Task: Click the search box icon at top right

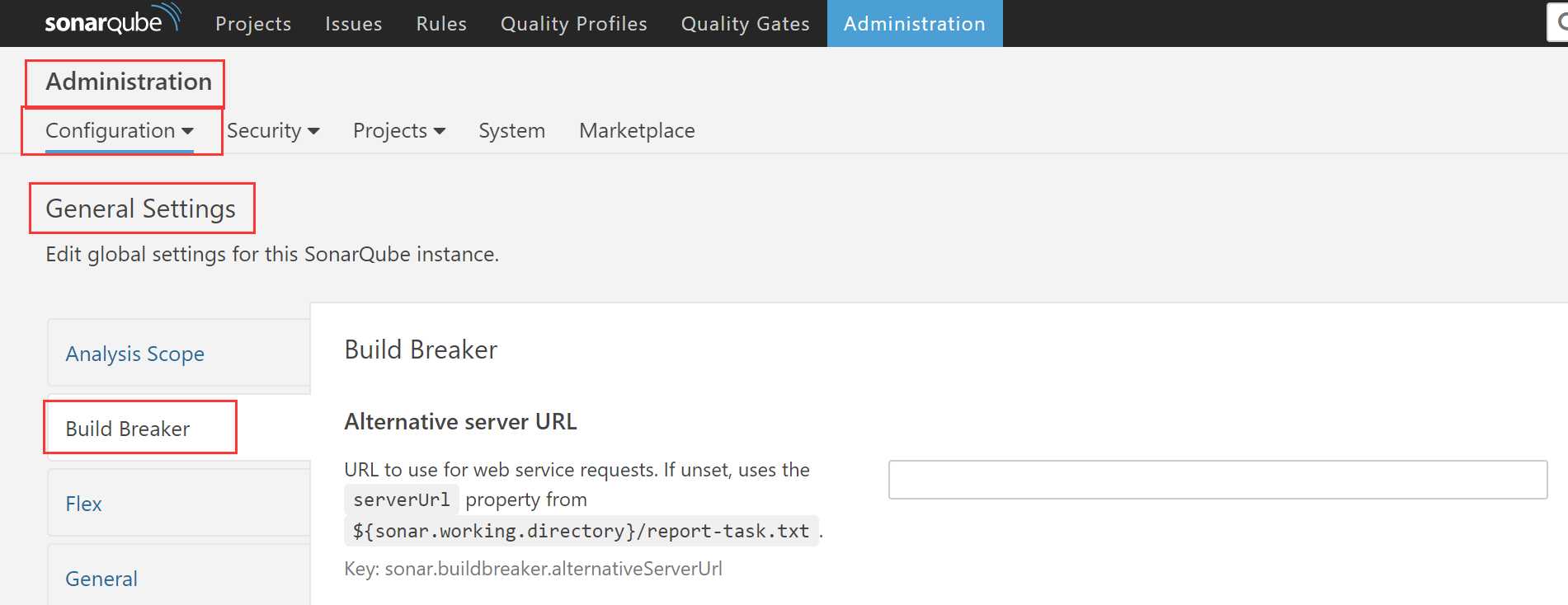Action: pos(1560,22)
